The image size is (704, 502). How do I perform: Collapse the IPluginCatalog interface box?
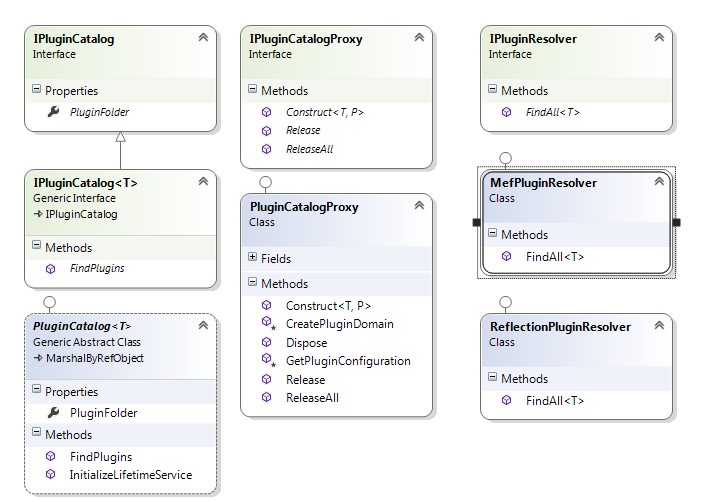click(203, 38)
